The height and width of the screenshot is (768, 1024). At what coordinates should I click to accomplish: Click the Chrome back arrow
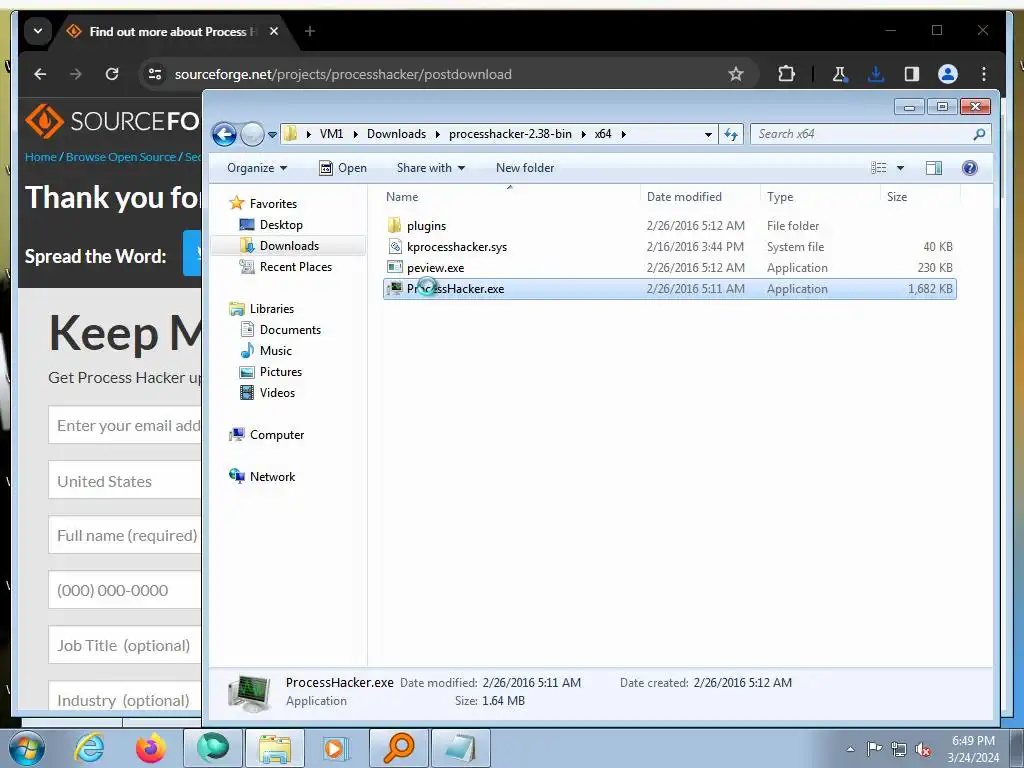coord(40,74)
